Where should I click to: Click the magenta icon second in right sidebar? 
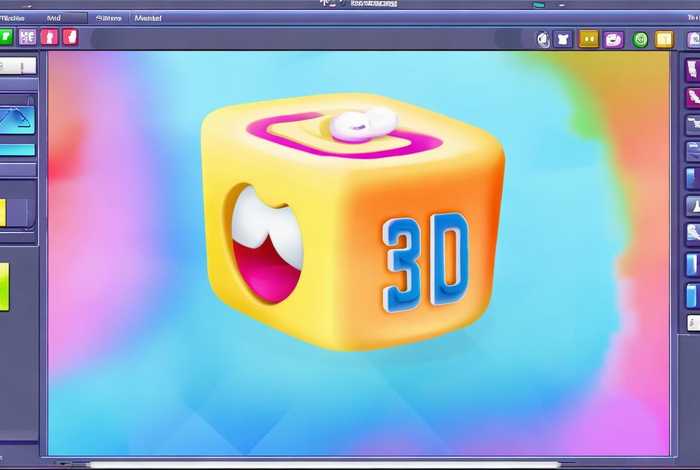pos(693,96)
